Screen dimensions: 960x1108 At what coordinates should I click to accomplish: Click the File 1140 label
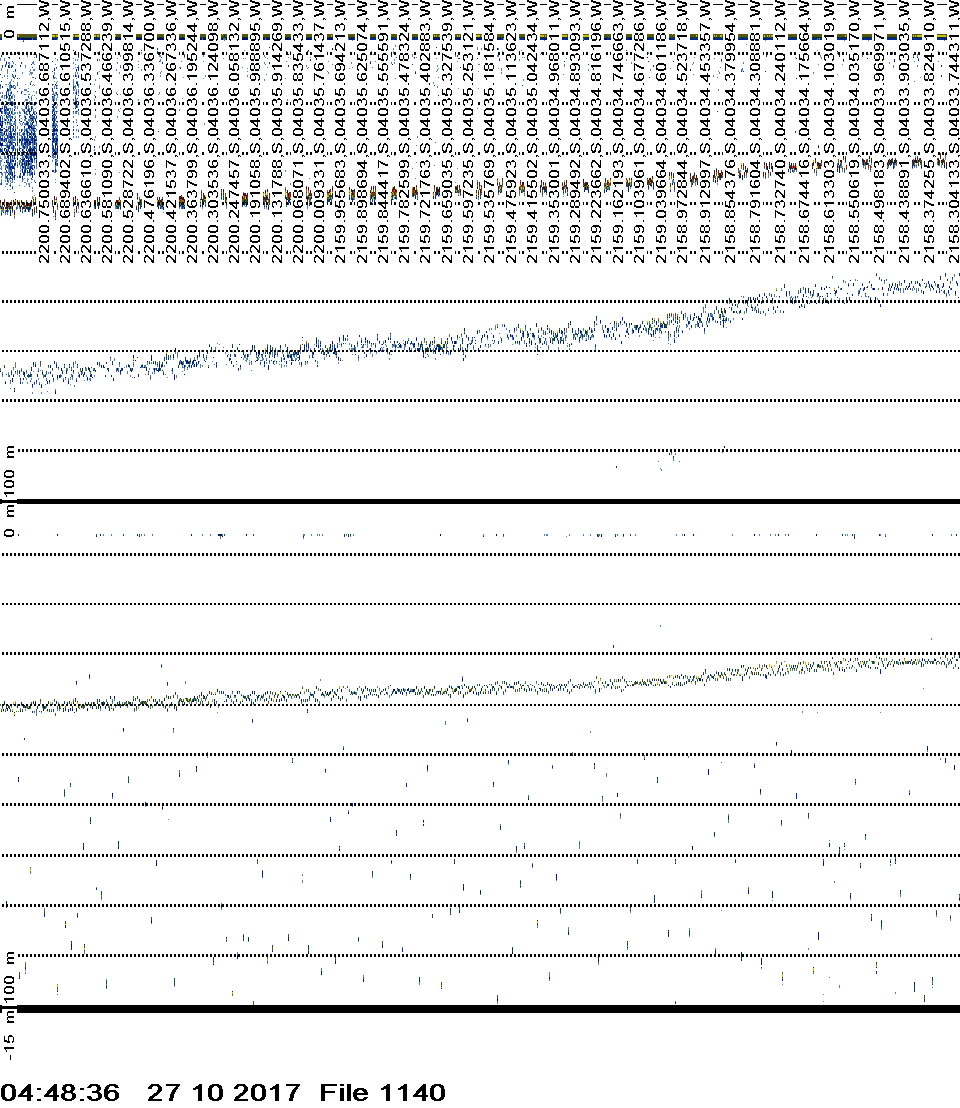click(x=382, y=1092)
